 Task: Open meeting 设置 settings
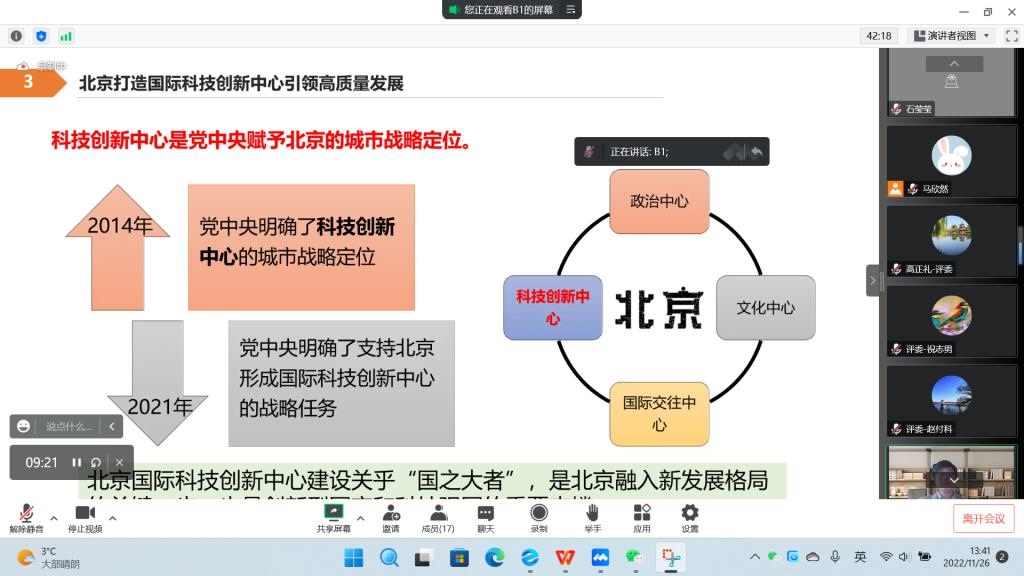(690, 519)
